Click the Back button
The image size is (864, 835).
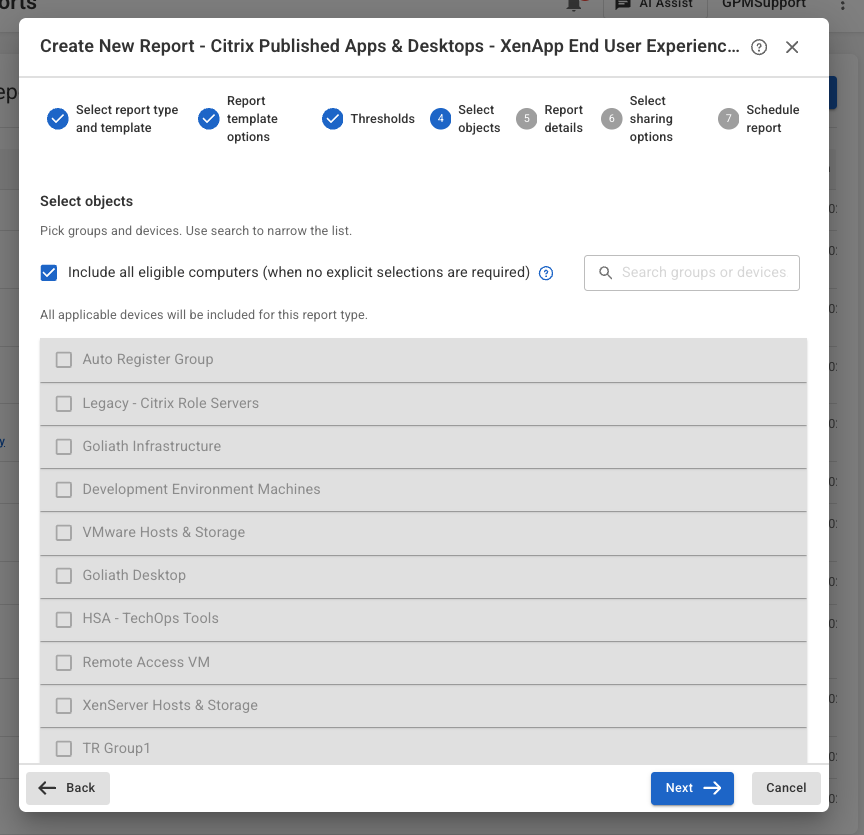point(68,788)
